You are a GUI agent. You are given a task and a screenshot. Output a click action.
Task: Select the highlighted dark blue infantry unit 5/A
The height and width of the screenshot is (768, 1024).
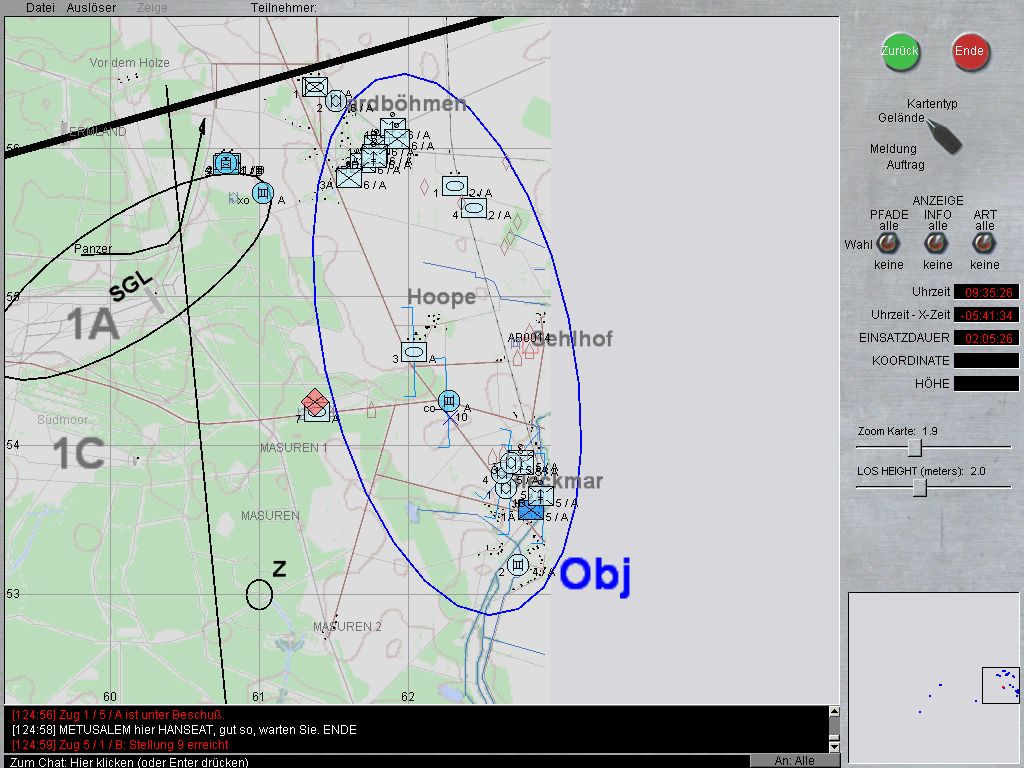(x=530, y=512)
